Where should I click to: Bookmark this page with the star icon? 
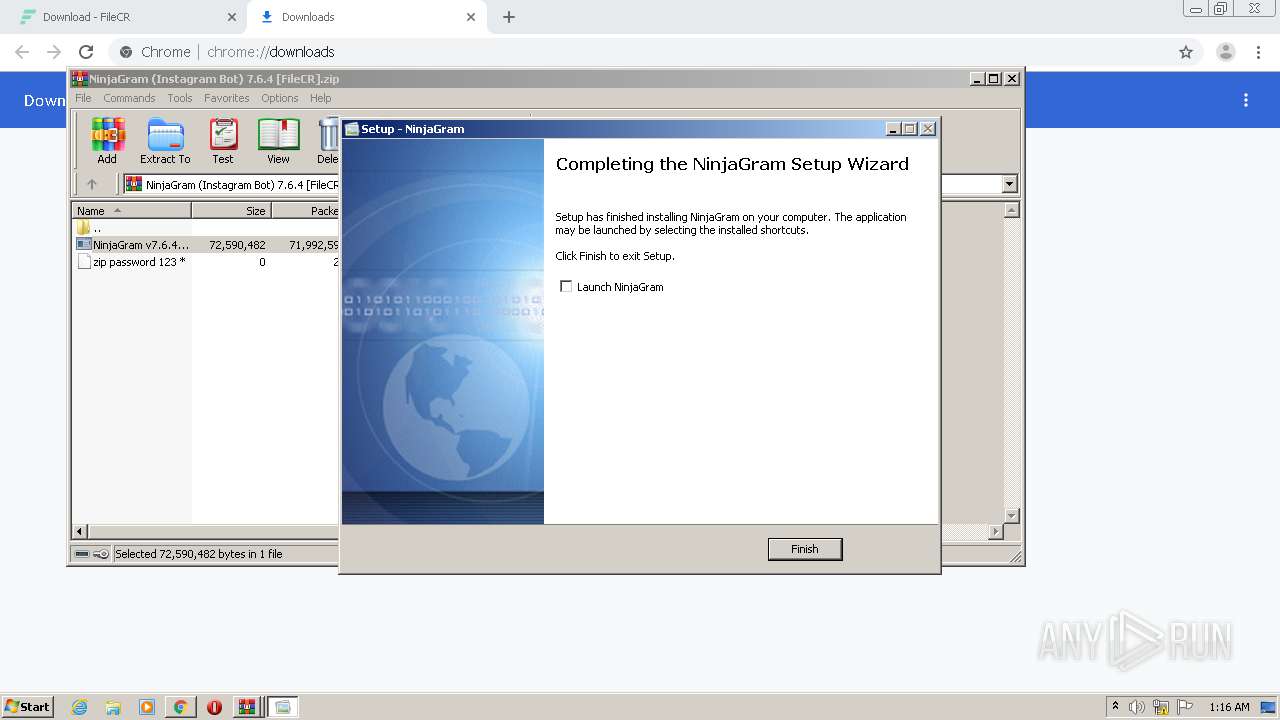click(1186, 52)
